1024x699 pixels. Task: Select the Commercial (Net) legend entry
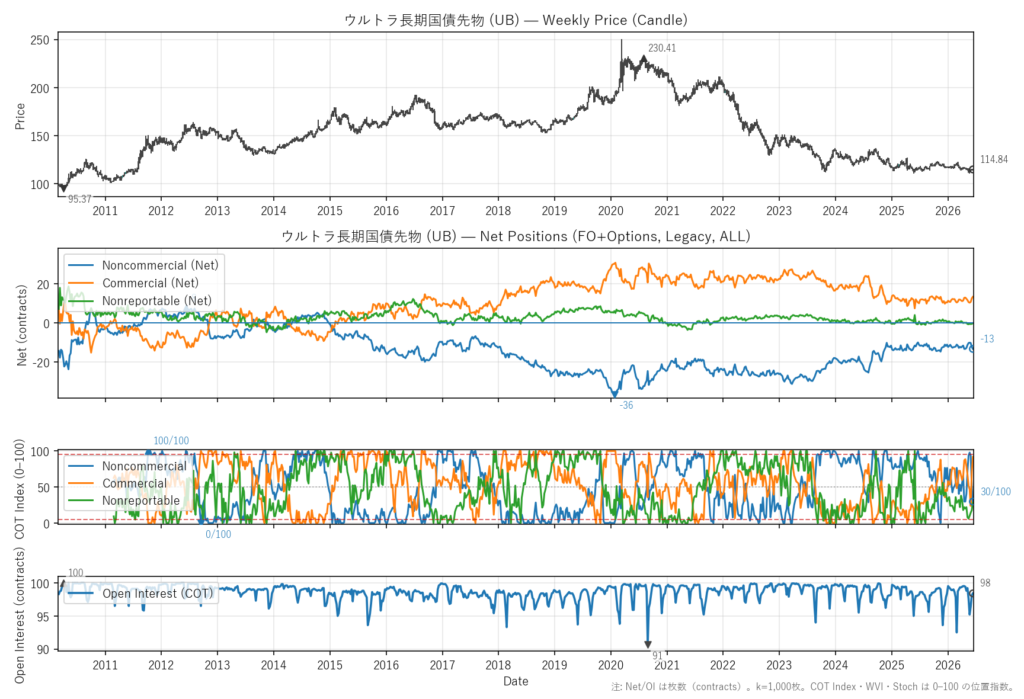coord(134,283)
